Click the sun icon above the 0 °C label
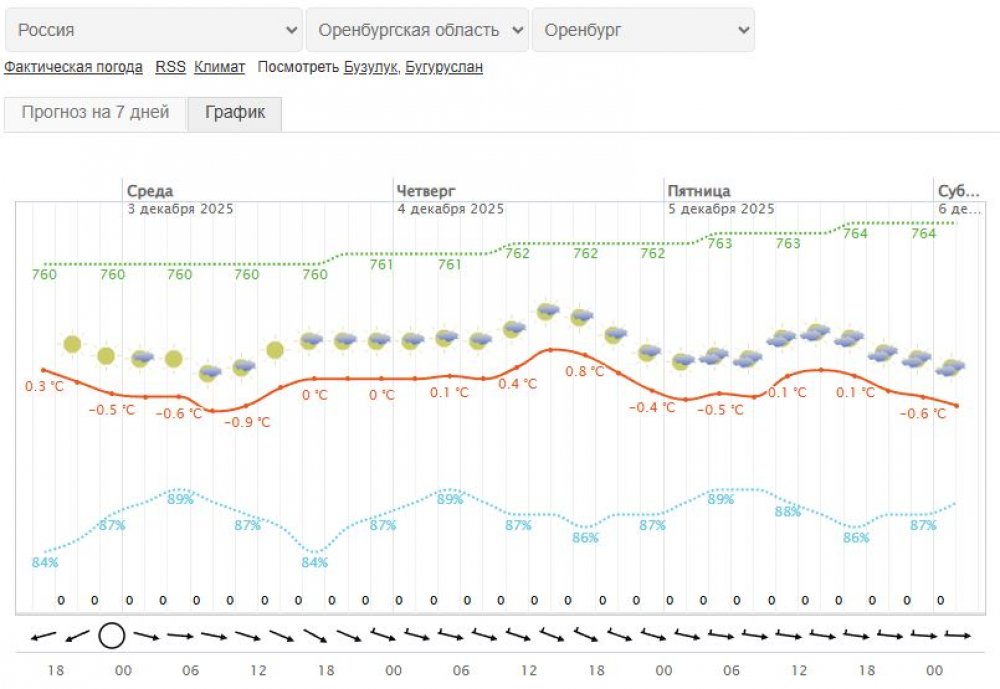Screen dimensions: 1000x689 click(275, 349)
